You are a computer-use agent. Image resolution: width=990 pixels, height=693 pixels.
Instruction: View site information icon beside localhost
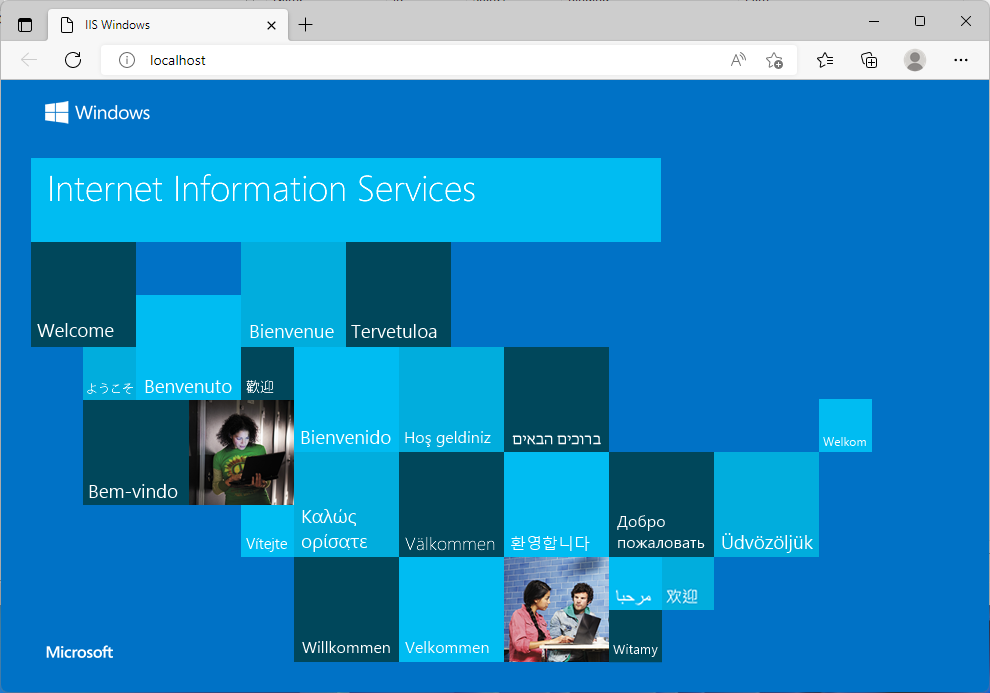pyautogui.click(x=127, y=60)
